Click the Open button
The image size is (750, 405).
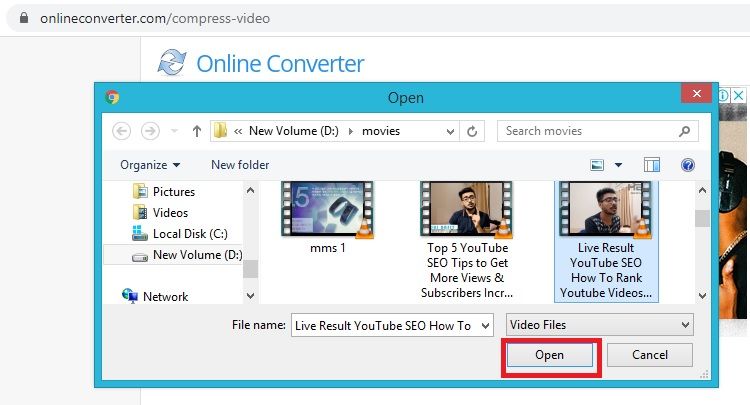point(550,355)
